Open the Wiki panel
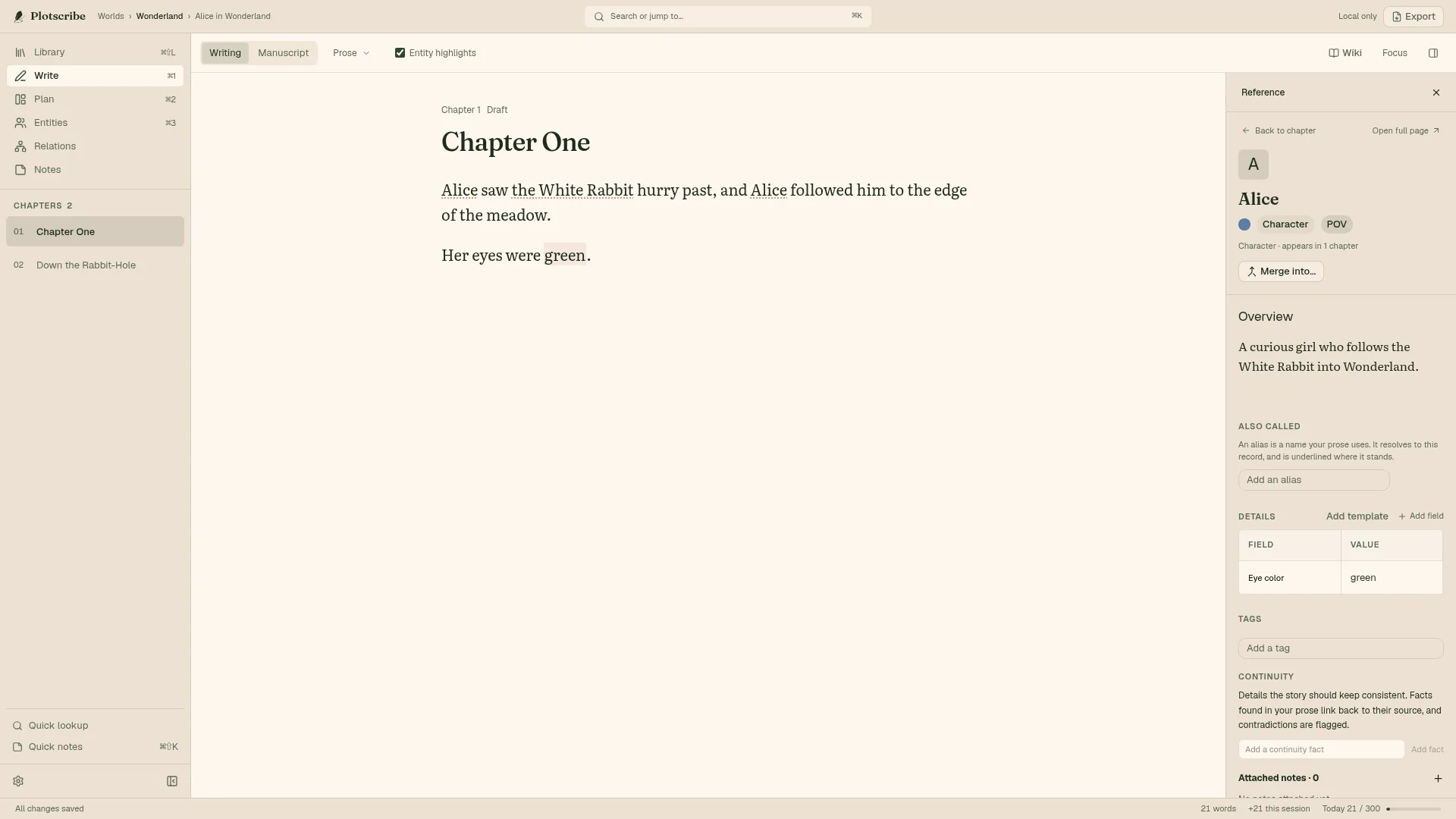The height and width of the screenshot is (819, 1456). [x=1345, y=53]
